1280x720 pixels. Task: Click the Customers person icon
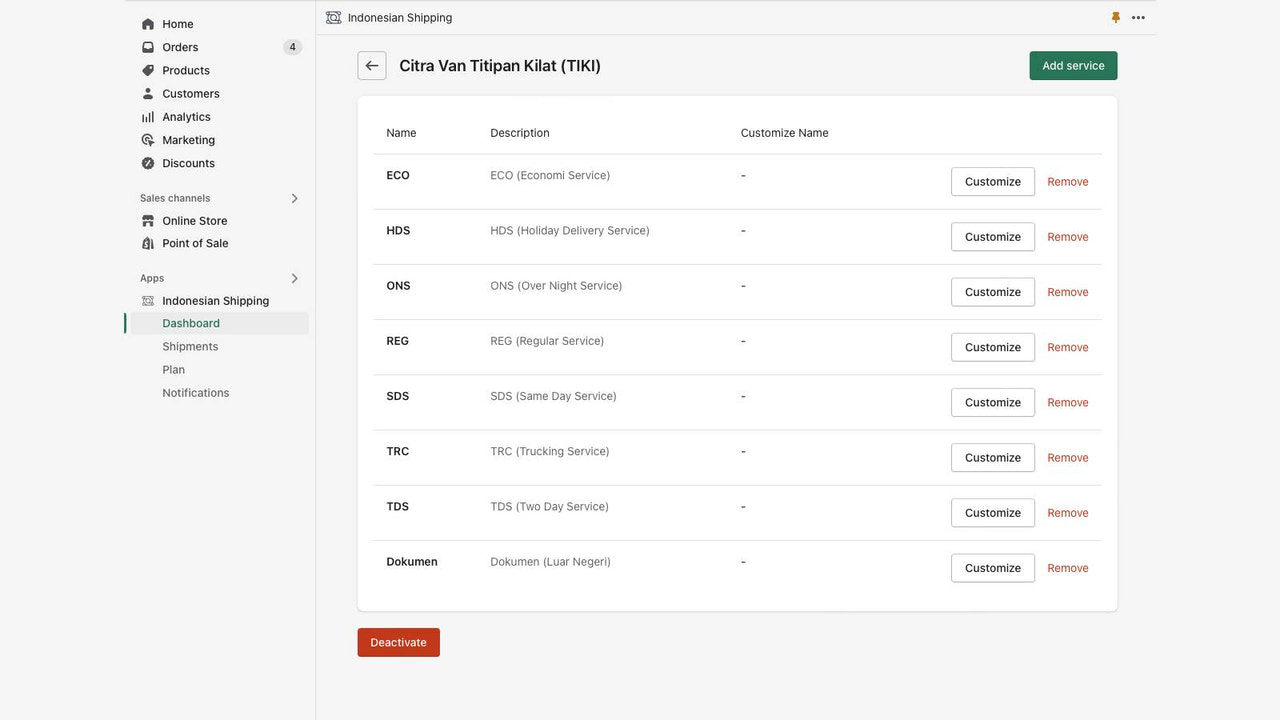point(148,93)
